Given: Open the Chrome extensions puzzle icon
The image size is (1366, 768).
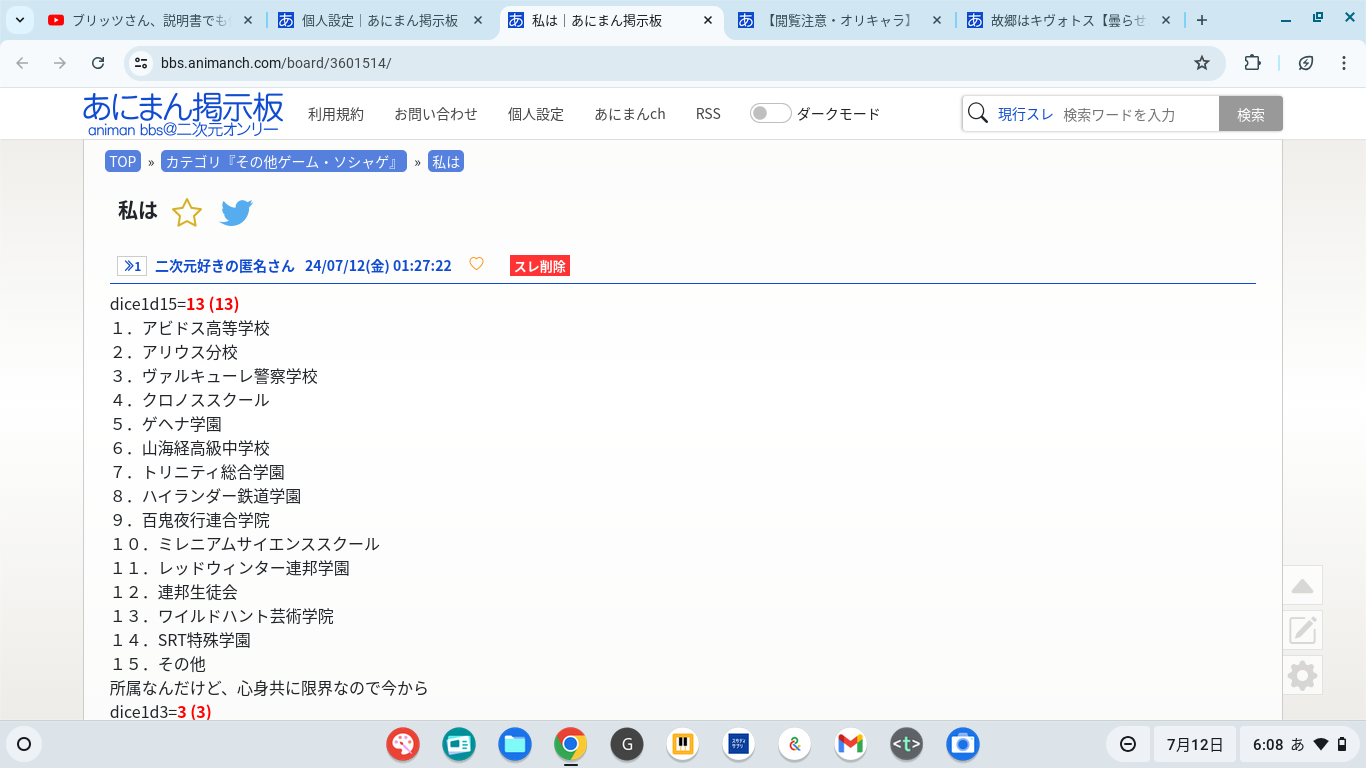Looking at the screenshot, I should [1252, 63].
